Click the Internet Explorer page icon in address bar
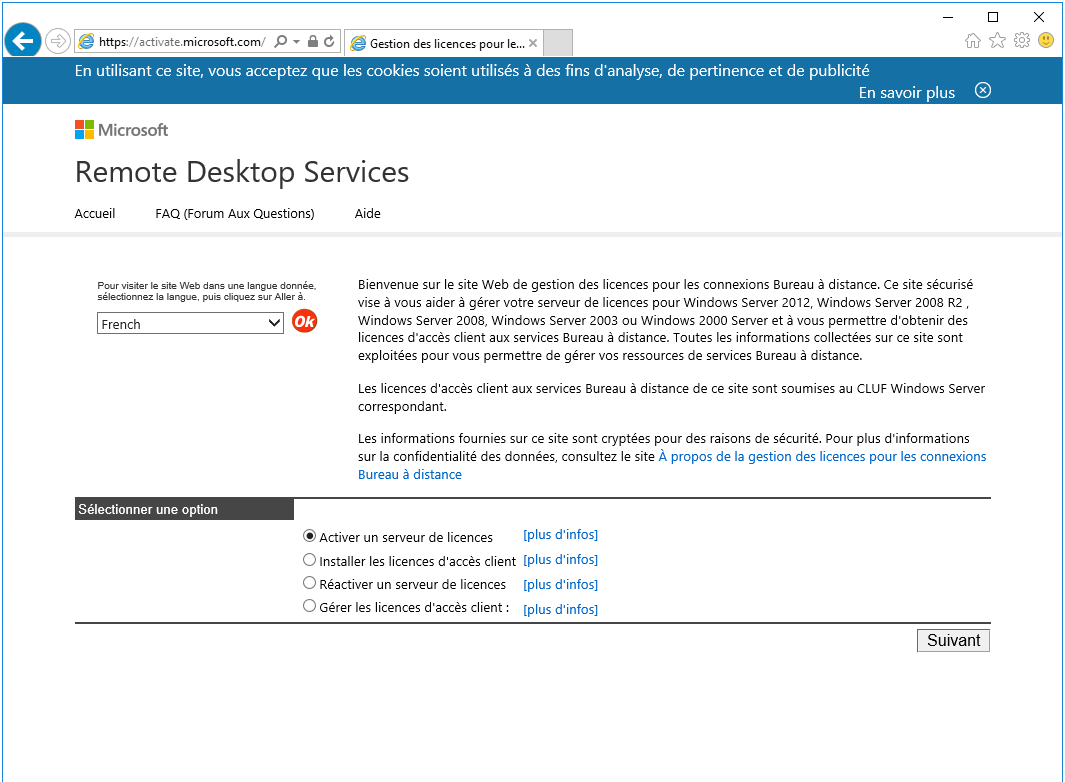 (x=86, y=41)
